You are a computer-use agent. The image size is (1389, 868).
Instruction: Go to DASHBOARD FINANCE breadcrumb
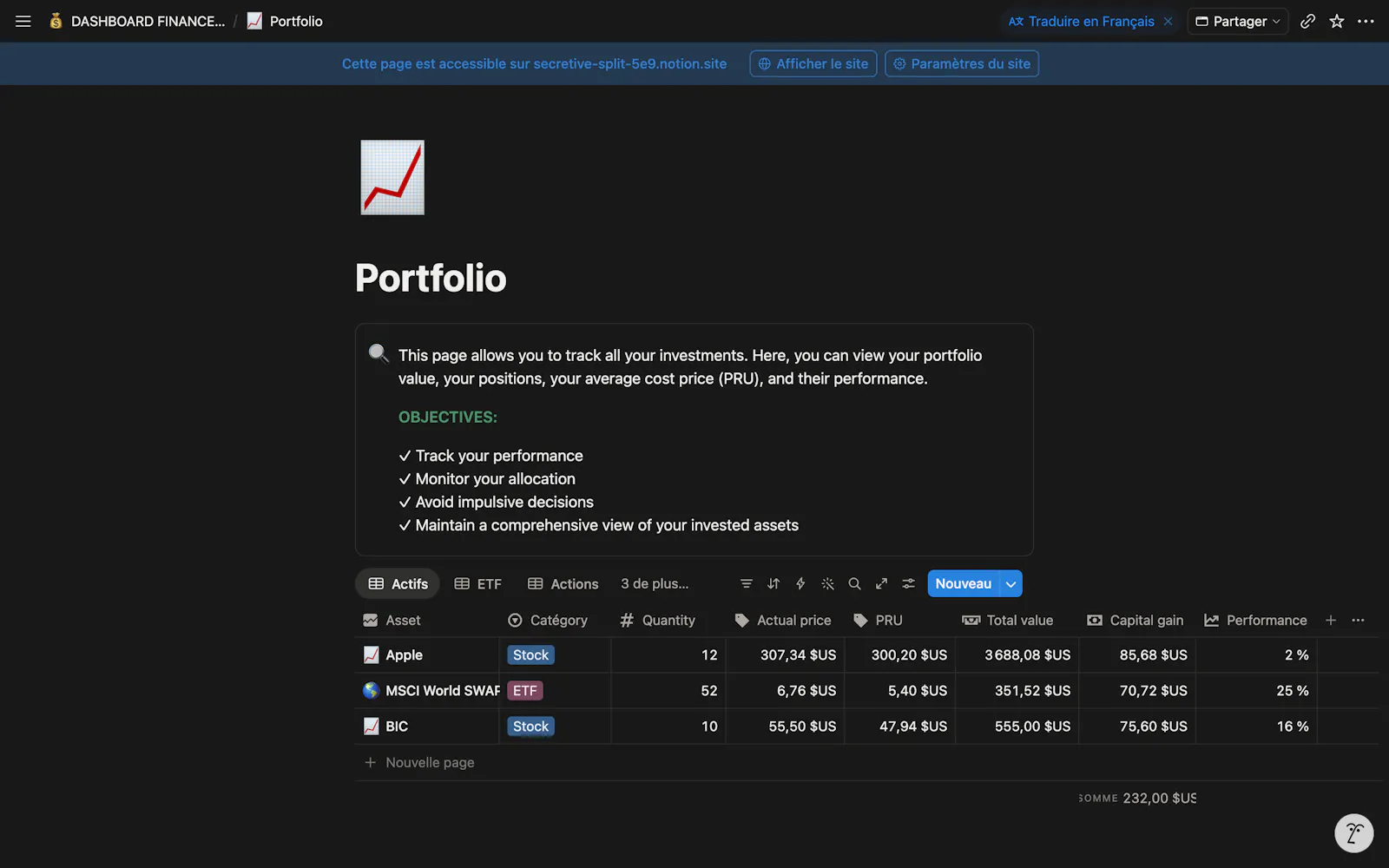(139, 21)
